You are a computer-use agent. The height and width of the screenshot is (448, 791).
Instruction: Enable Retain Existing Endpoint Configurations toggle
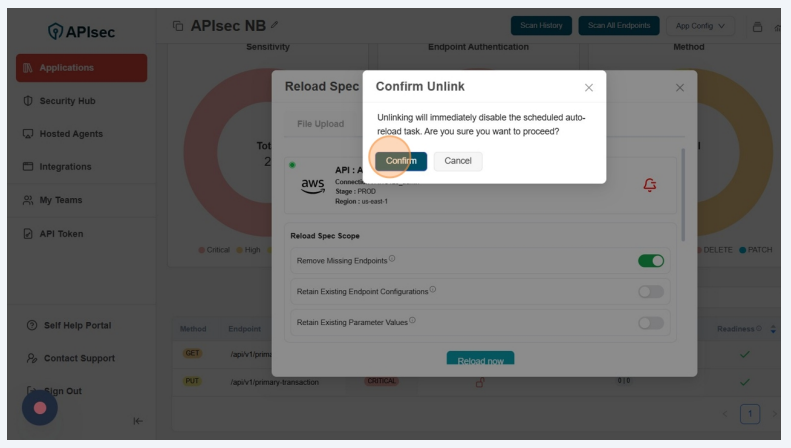(651, 292)
